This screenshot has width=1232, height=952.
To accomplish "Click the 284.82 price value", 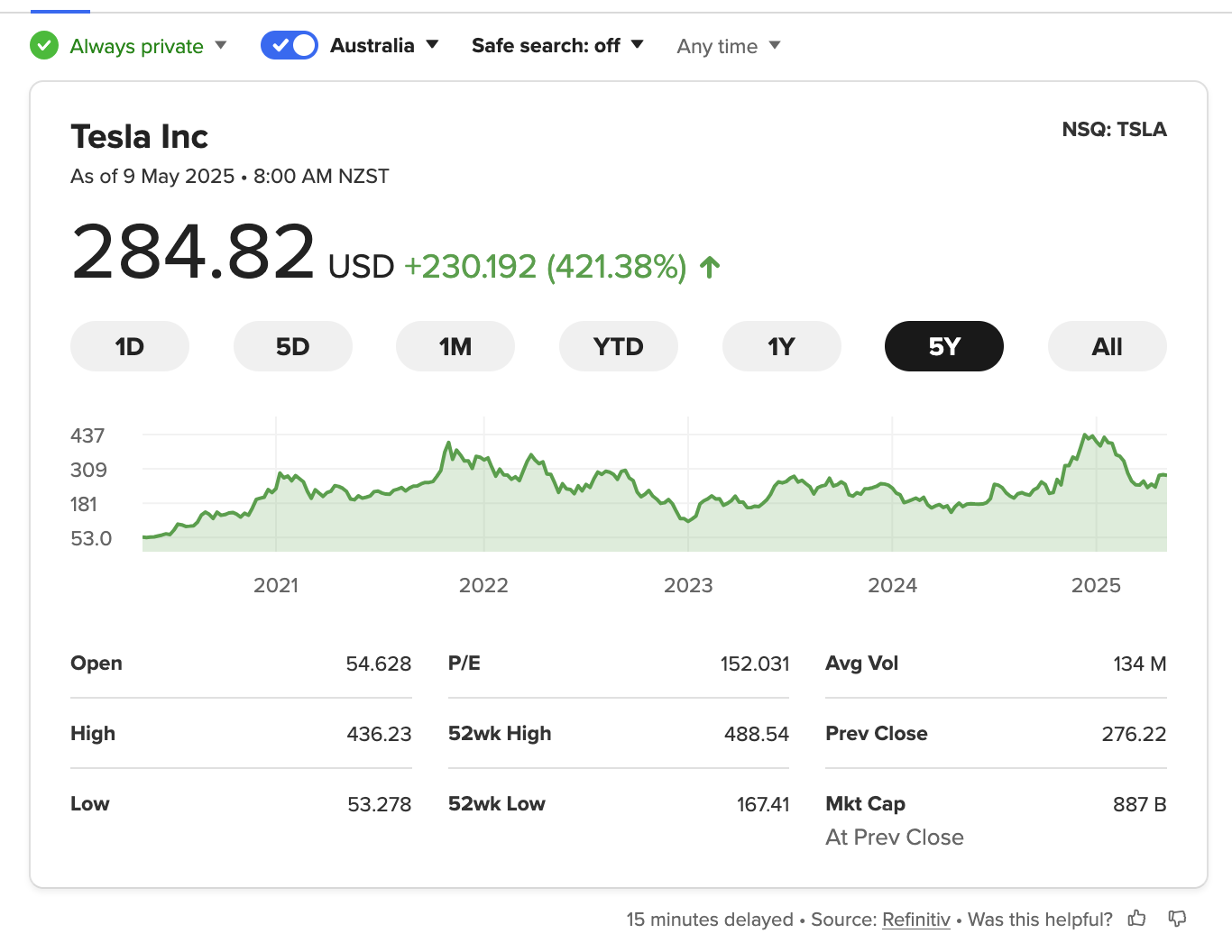I will (x=193, y=252).
